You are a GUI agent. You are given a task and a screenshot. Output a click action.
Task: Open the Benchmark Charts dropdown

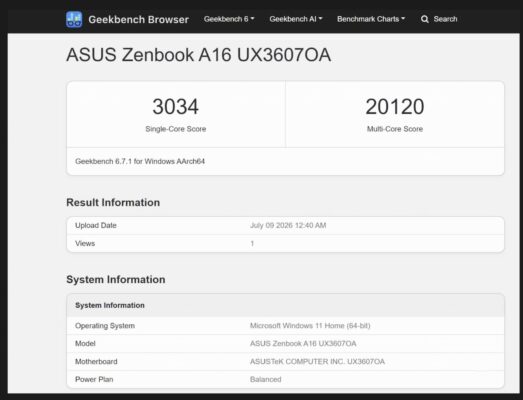coord(371,19)
